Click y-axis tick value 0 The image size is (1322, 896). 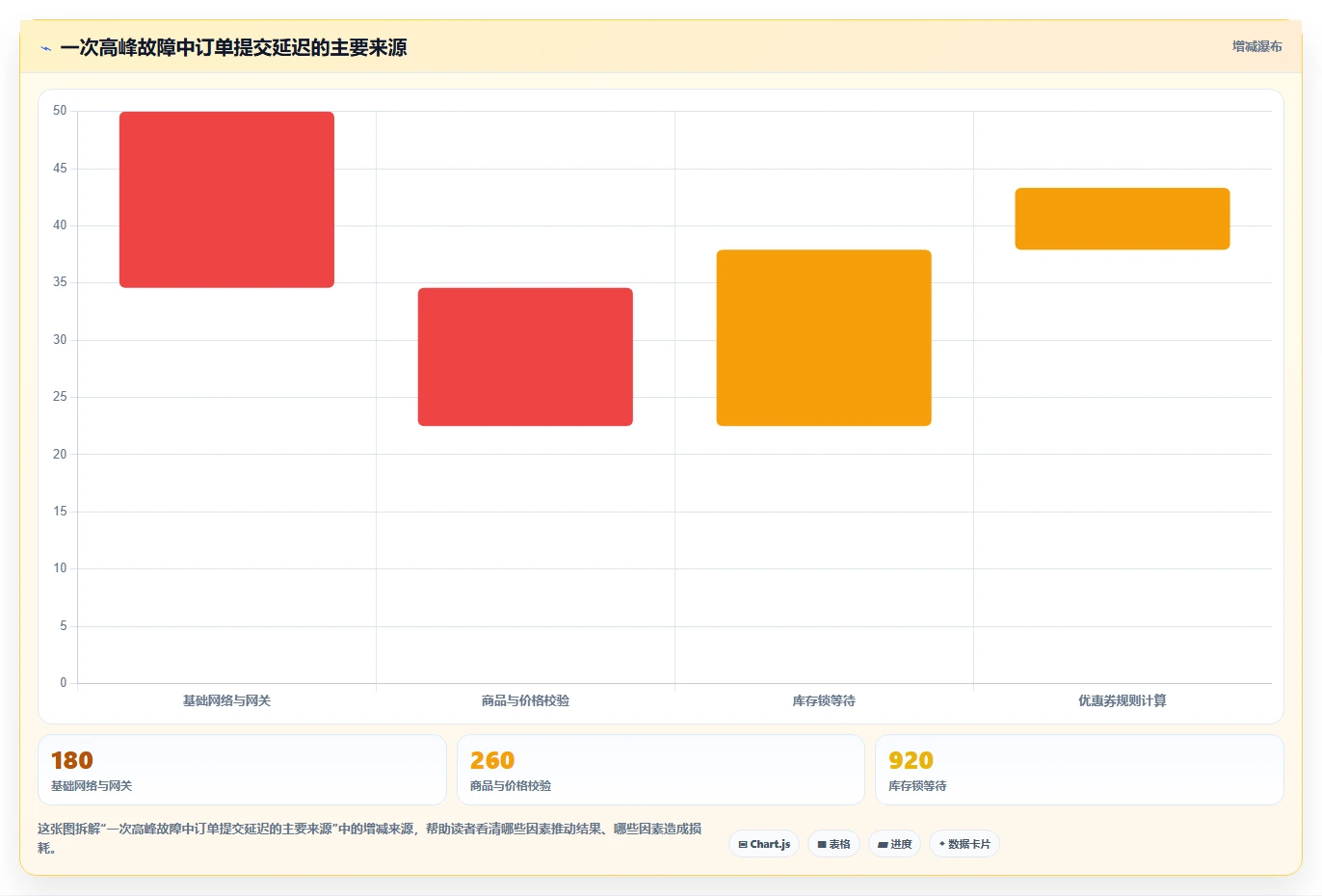64,683
